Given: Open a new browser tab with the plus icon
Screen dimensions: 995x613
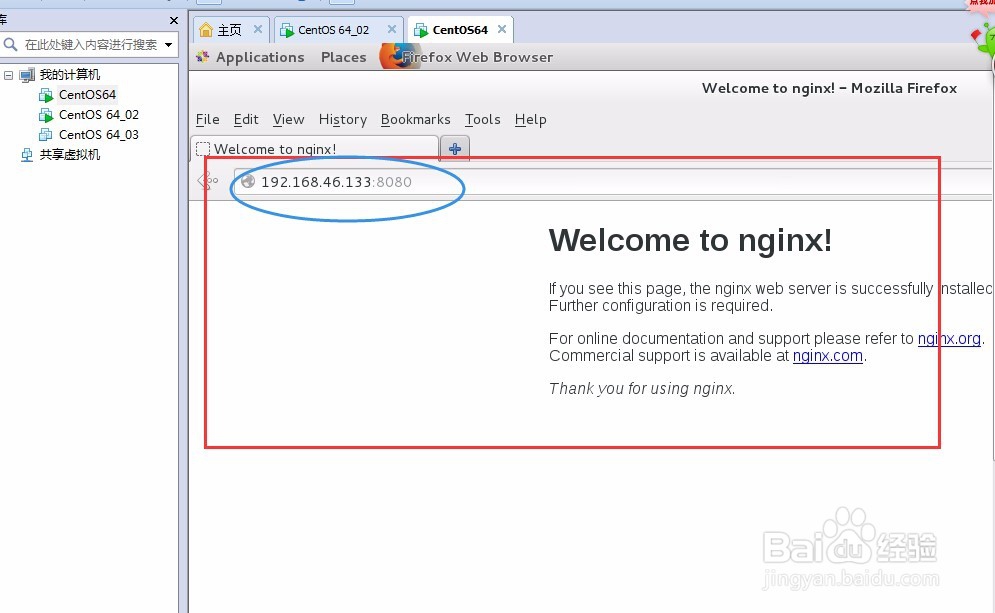Looking at the screenshot, I should click(455, 148).
